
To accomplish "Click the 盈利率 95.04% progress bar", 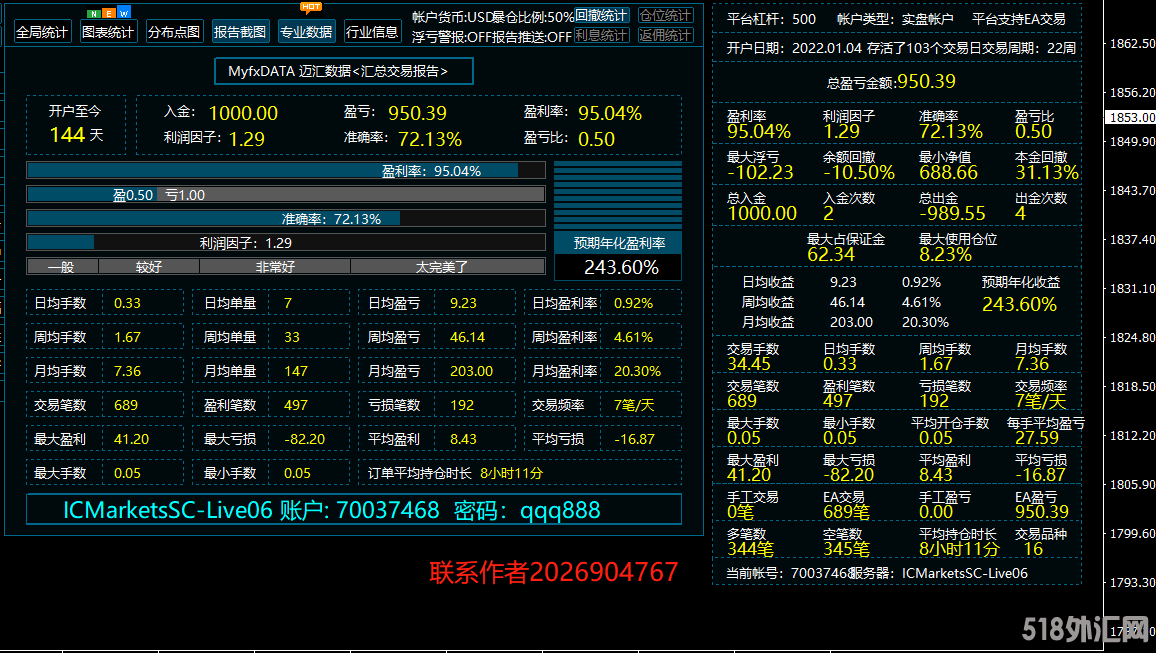I will 286,171.
